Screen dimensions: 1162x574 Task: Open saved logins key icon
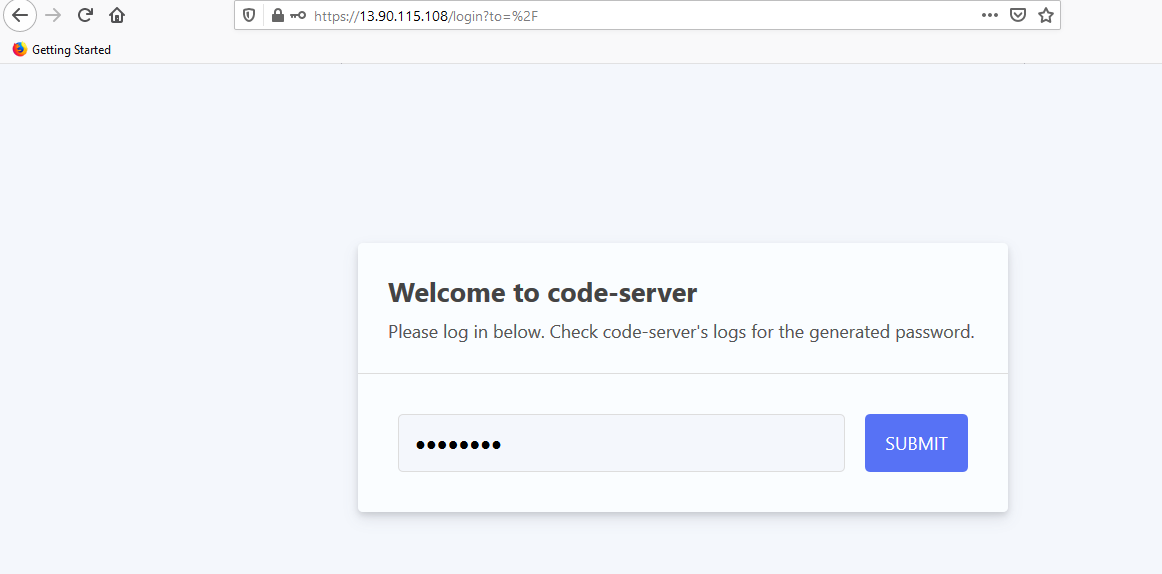[x=298, y=15]
